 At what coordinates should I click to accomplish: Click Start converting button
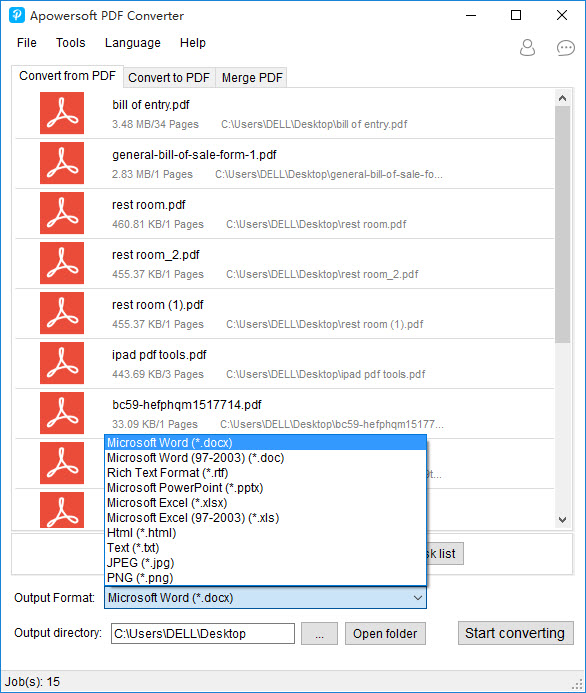[x=515, y=633]
